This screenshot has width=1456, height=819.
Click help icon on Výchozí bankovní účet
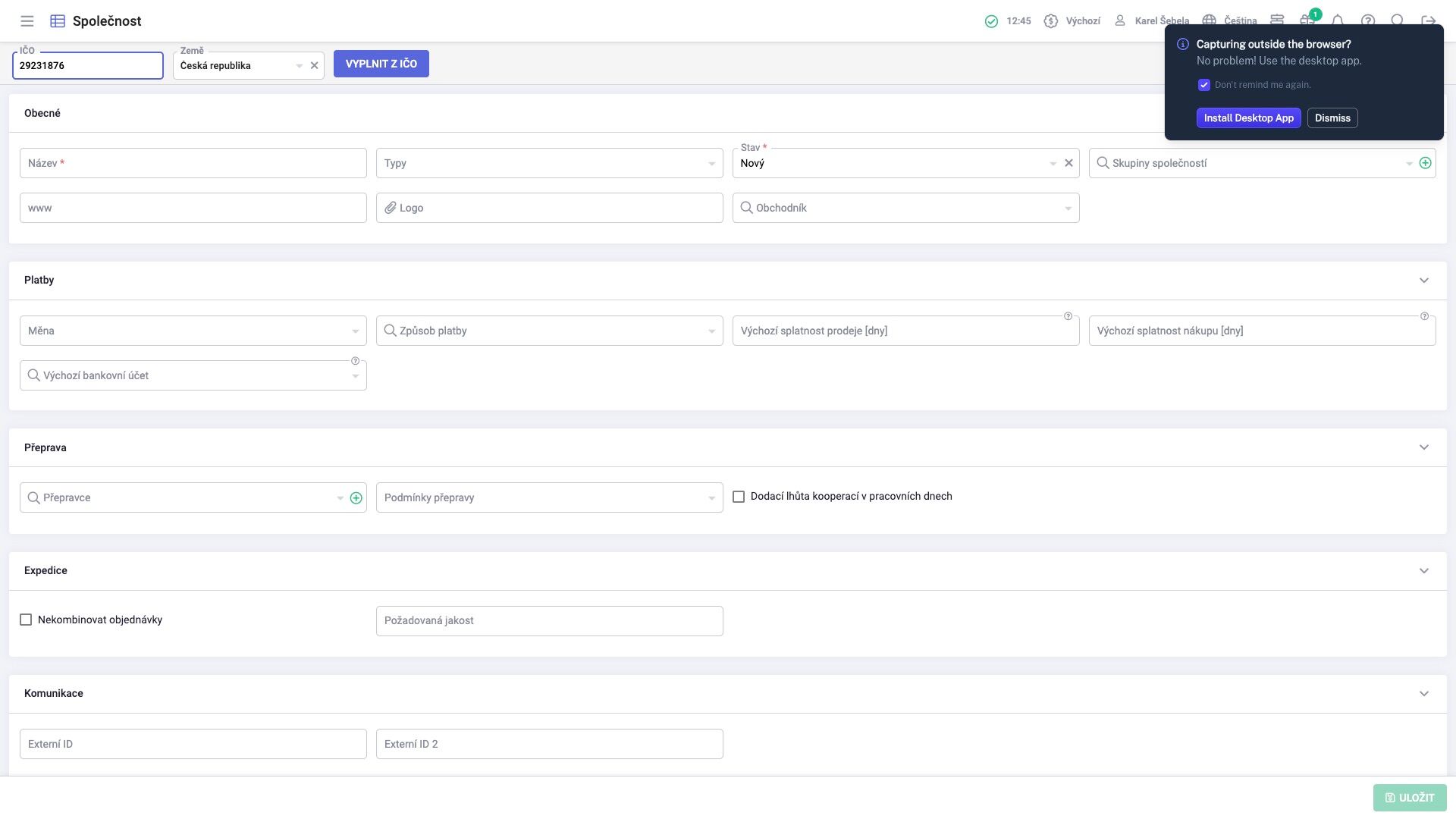pyautogui.click(x=355, y=361)
